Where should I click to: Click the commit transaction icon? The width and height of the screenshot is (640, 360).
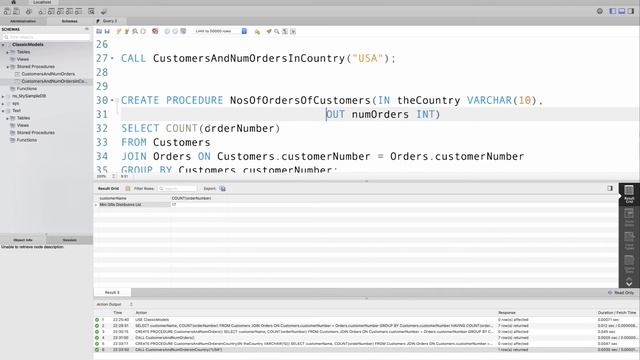click(x=167, y=31)
